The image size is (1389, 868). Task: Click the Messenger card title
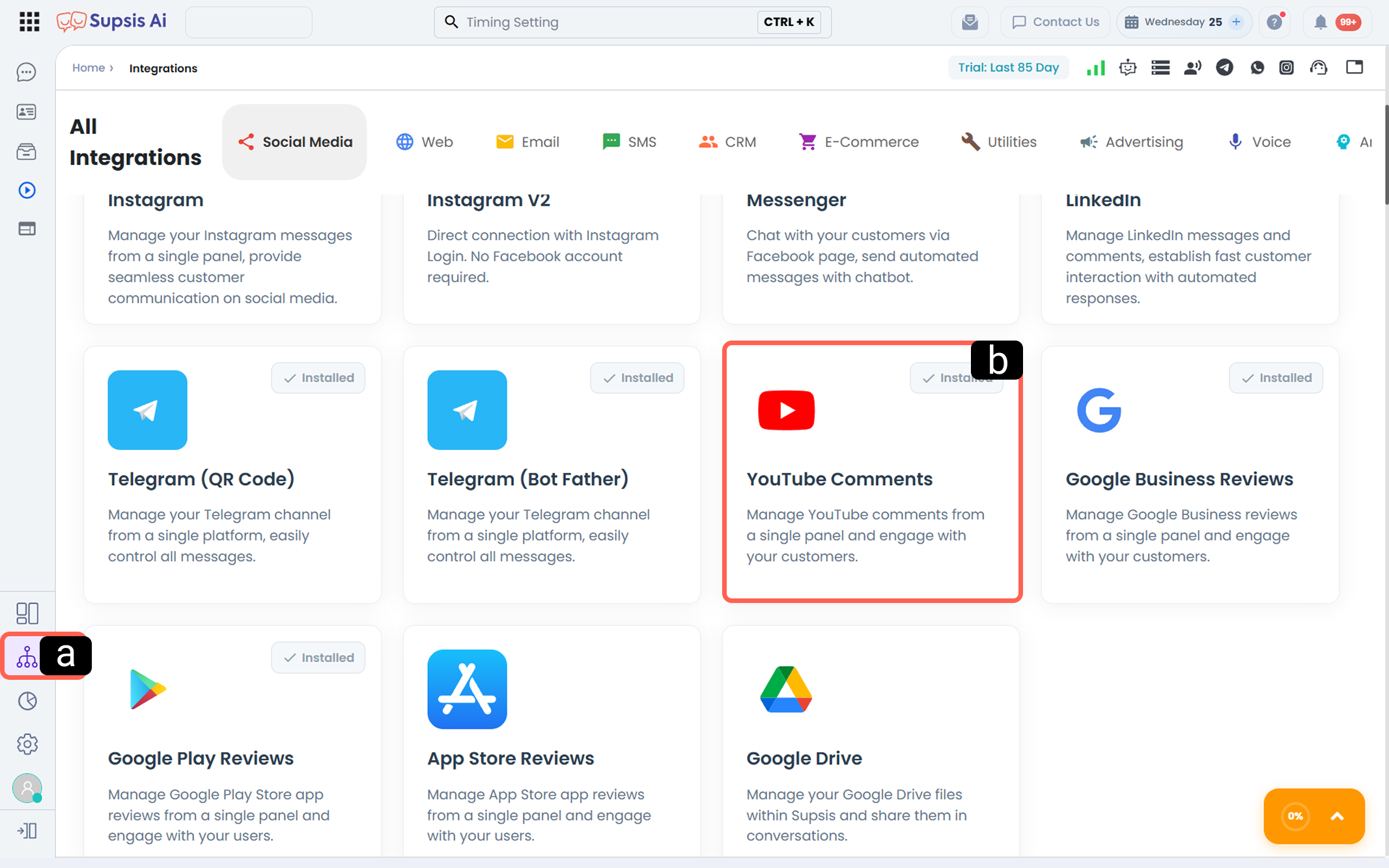796,201
